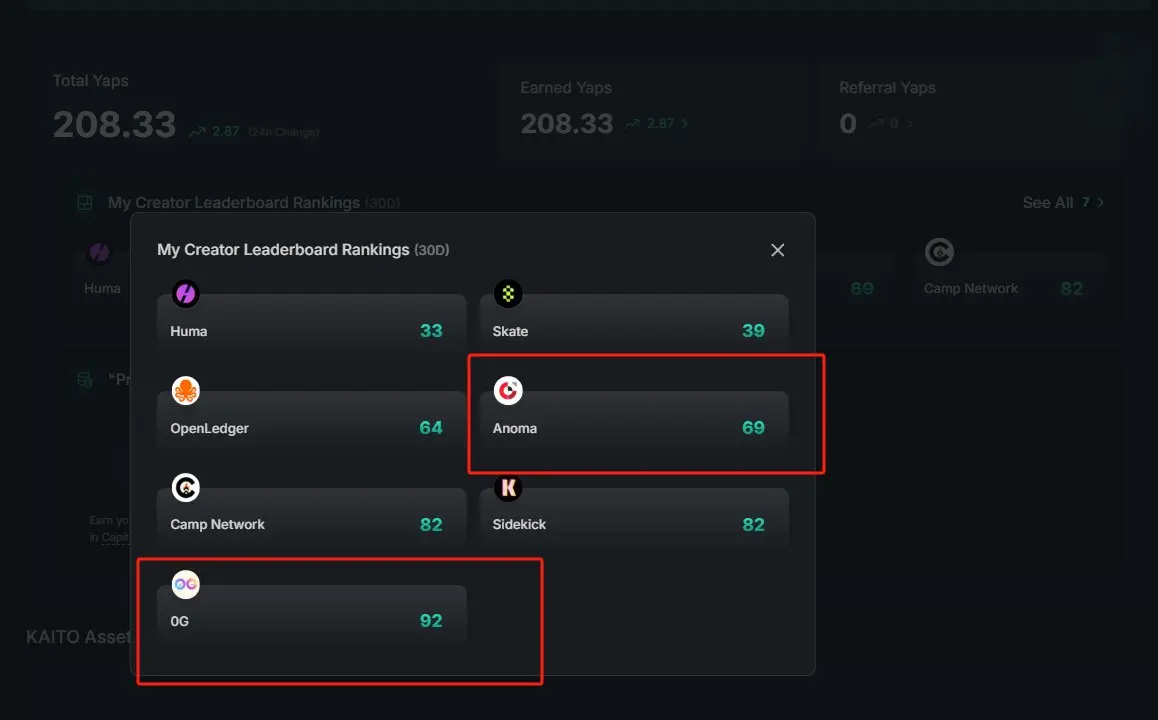
Task: Click OpenLedger rank value 64
Action: tap(431, 428)
